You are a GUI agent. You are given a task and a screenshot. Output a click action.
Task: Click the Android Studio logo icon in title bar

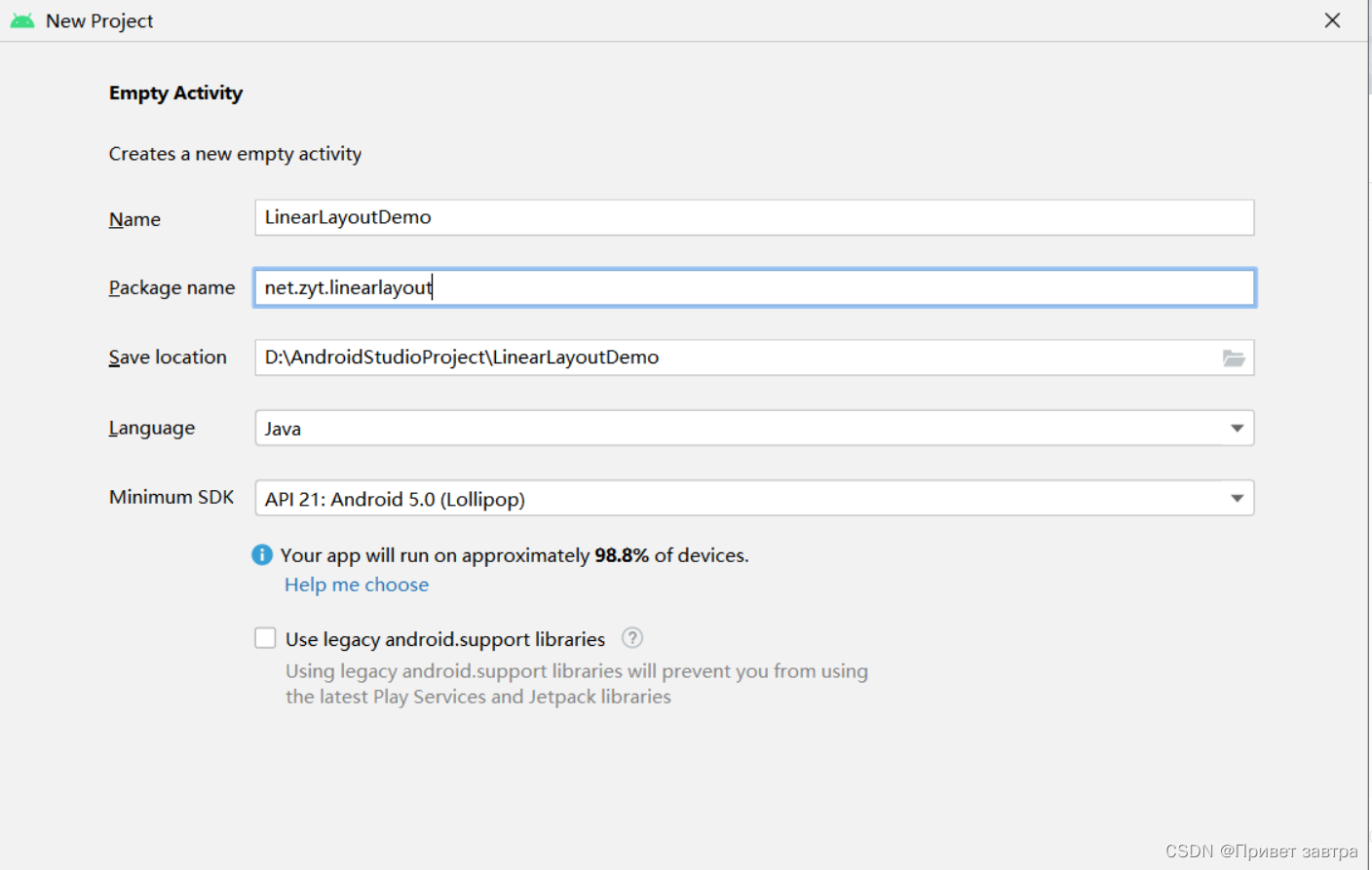[x=21, y=20]
